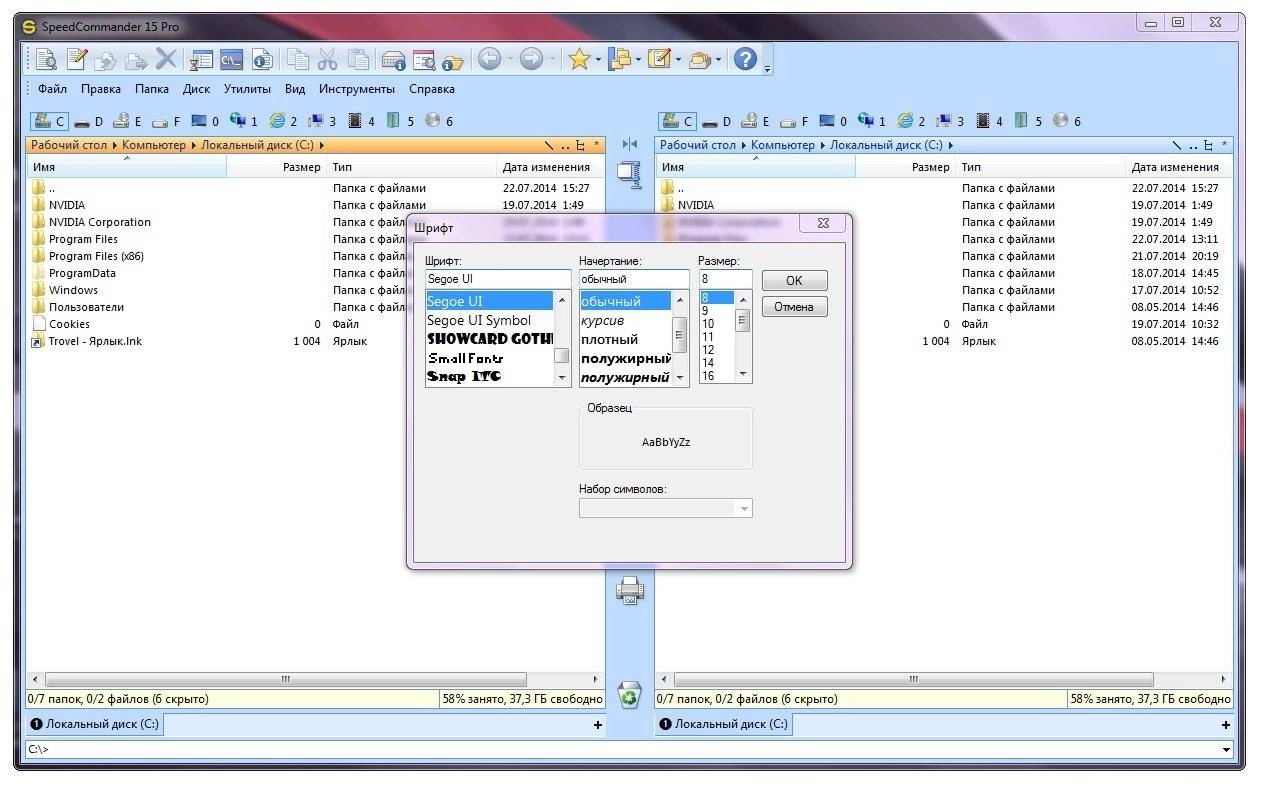Click drive button 6 in right panel
Screen dimensions: 1263x790
coord(1067,121)
